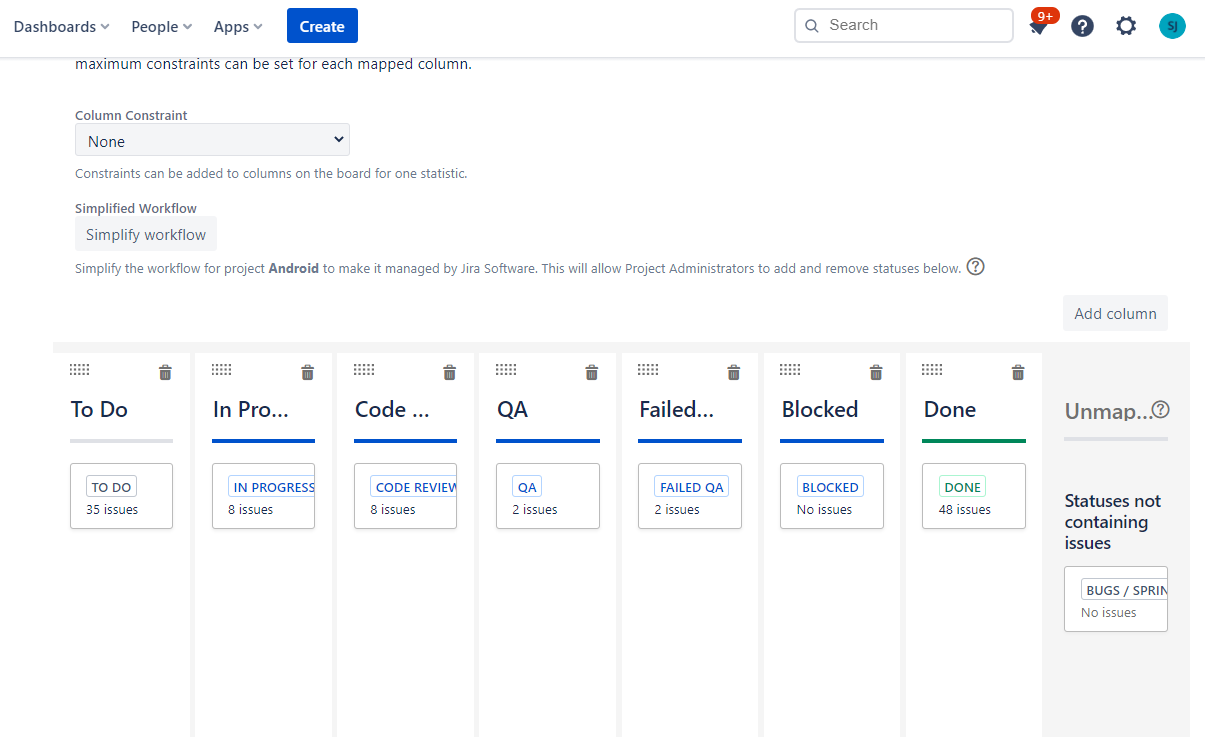Click the Simplify workflow button

tap(146, 234)
